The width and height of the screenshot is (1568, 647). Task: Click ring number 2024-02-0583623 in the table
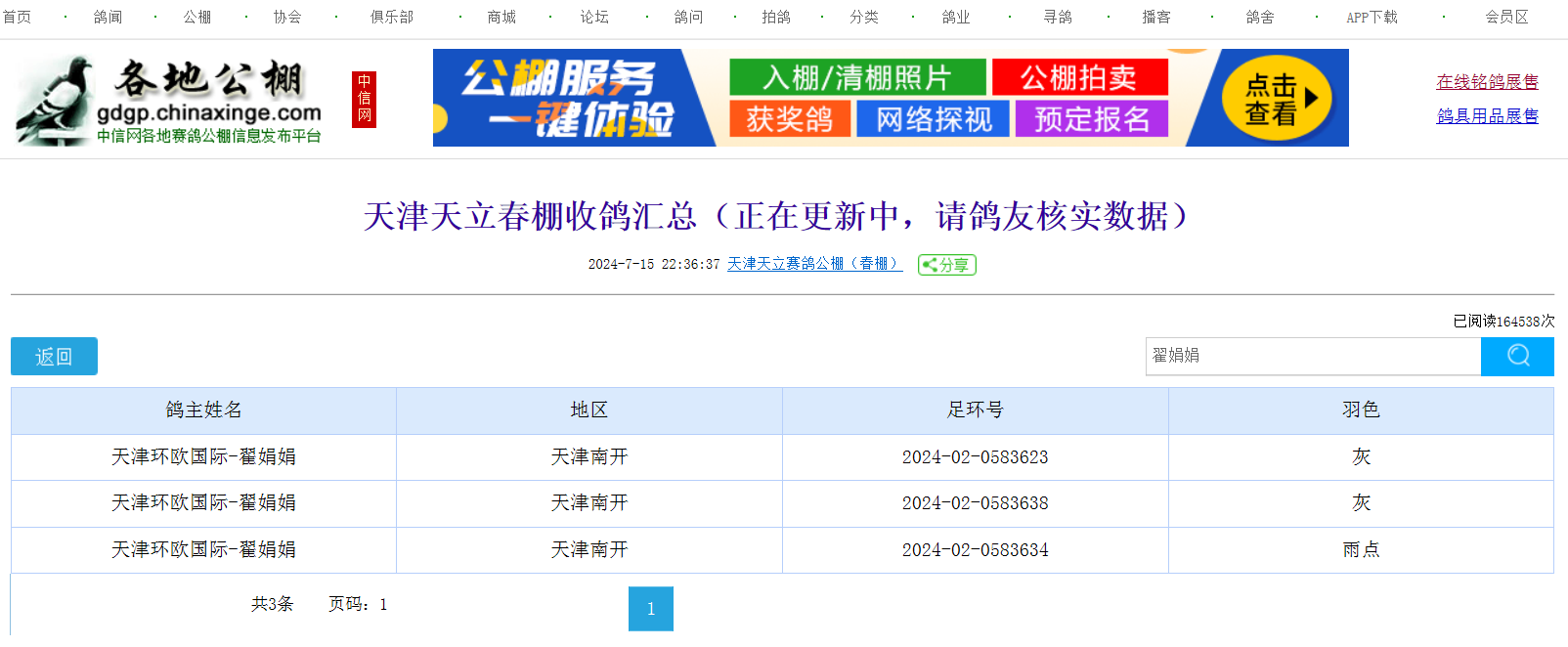(975, 457)
